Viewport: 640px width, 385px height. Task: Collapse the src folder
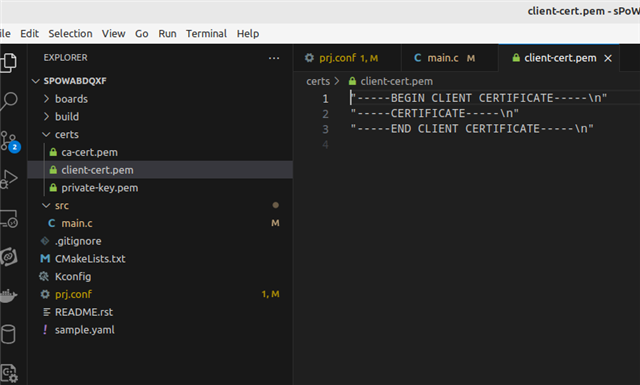pyautogui.click(x=46, y=205)
